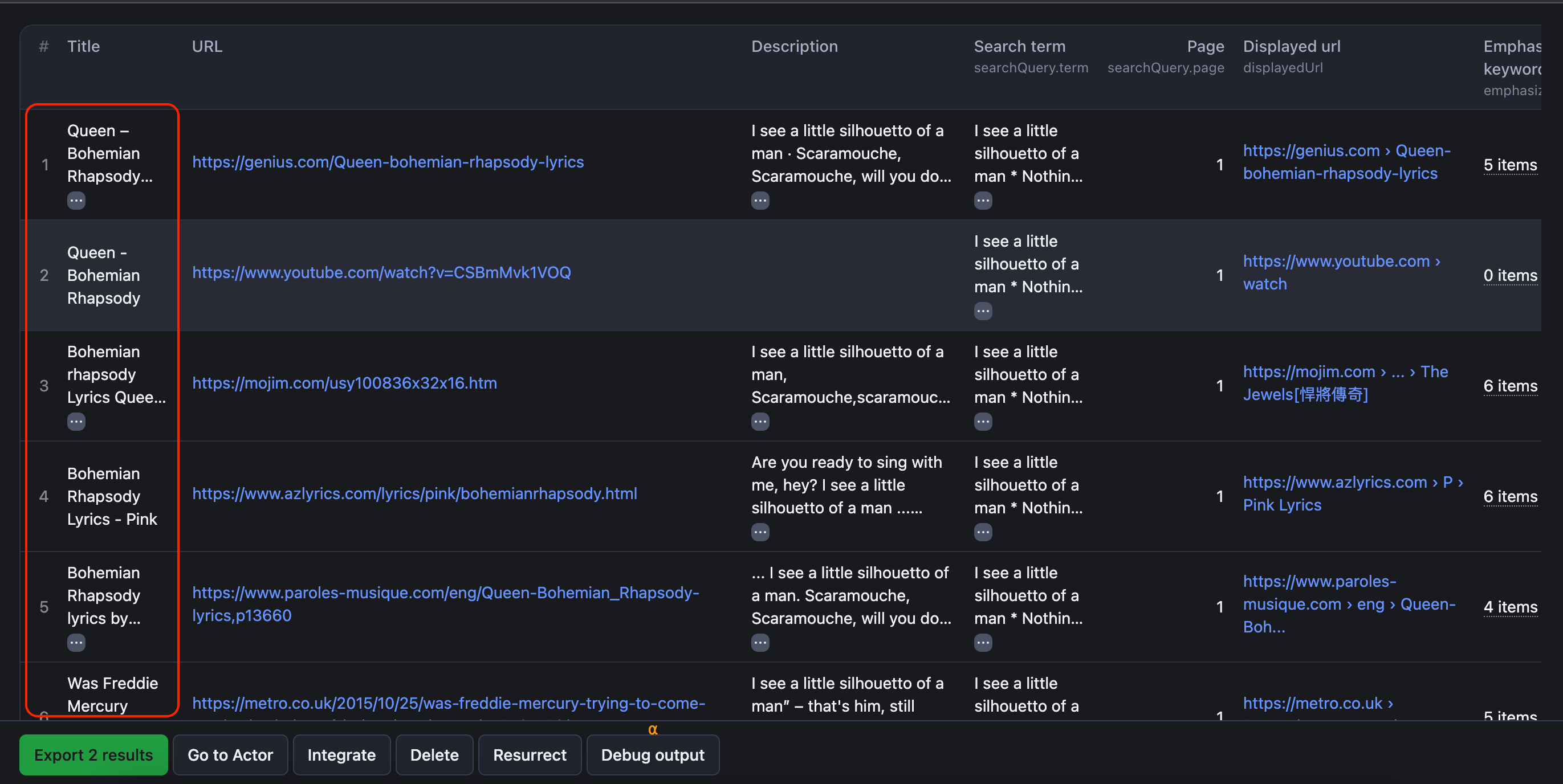The width and height of the screenshot is (1563, 784).
Task: Click the Delete button
Action: tap(434, 755)
